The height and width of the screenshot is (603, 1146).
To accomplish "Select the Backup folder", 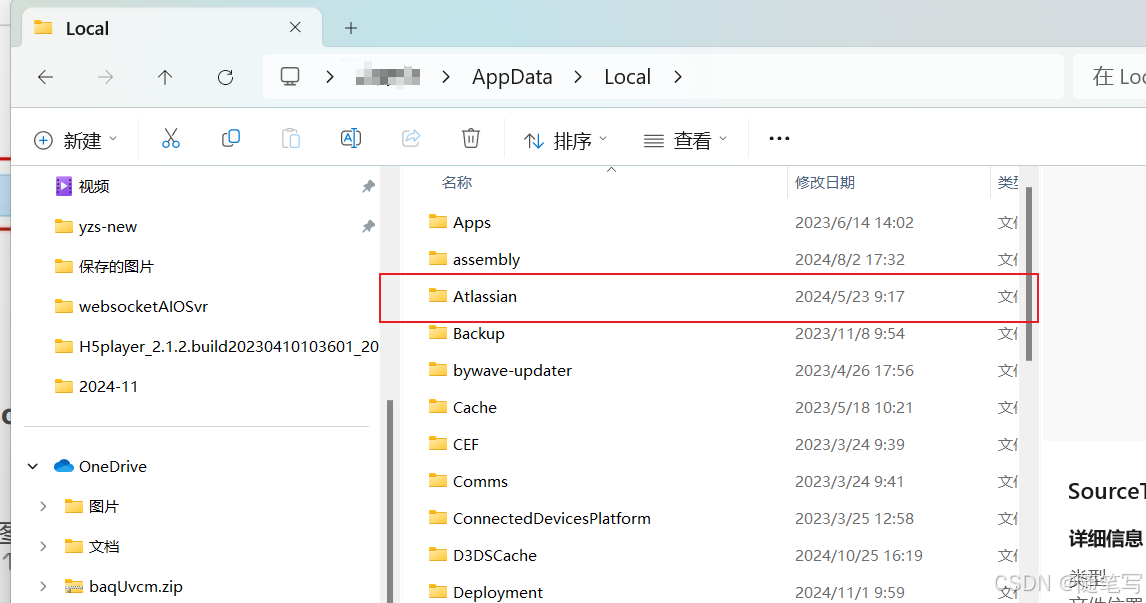I will 478,333.
